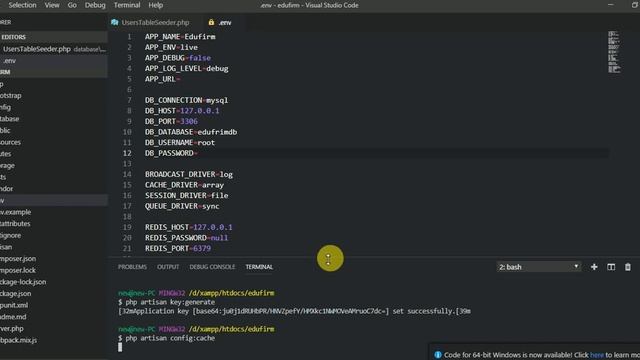This screenshot has width=640, height=360.
Task: Expand the vendor folder in explorer
Action: point(7,189)
